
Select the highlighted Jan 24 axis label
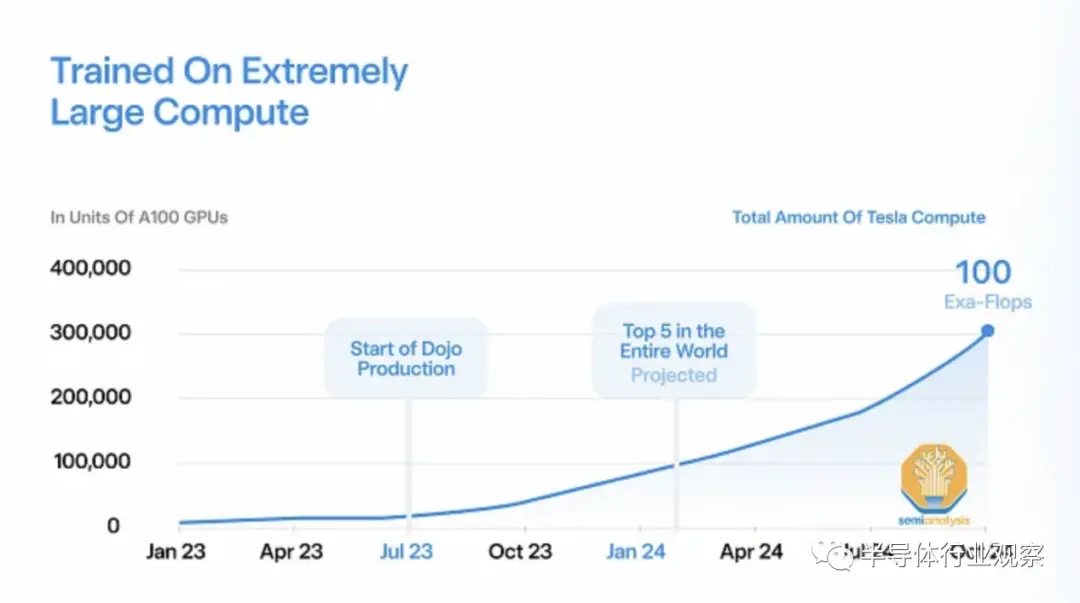click(x=636, y=552)
